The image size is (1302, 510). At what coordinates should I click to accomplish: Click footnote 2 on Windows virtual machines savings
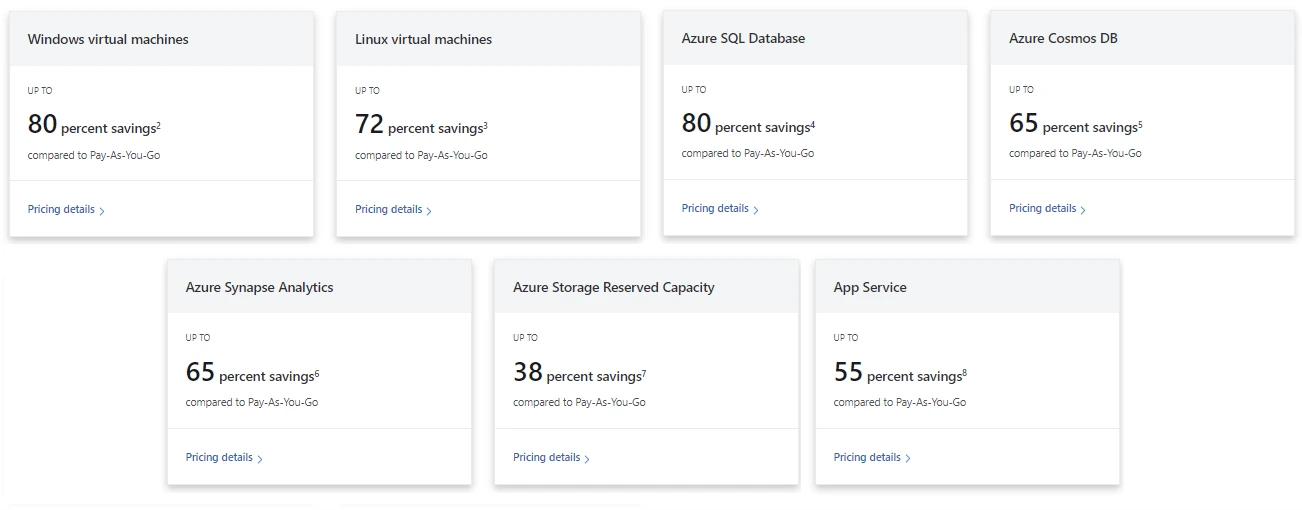pyautogui.click(x=158, y=125)
